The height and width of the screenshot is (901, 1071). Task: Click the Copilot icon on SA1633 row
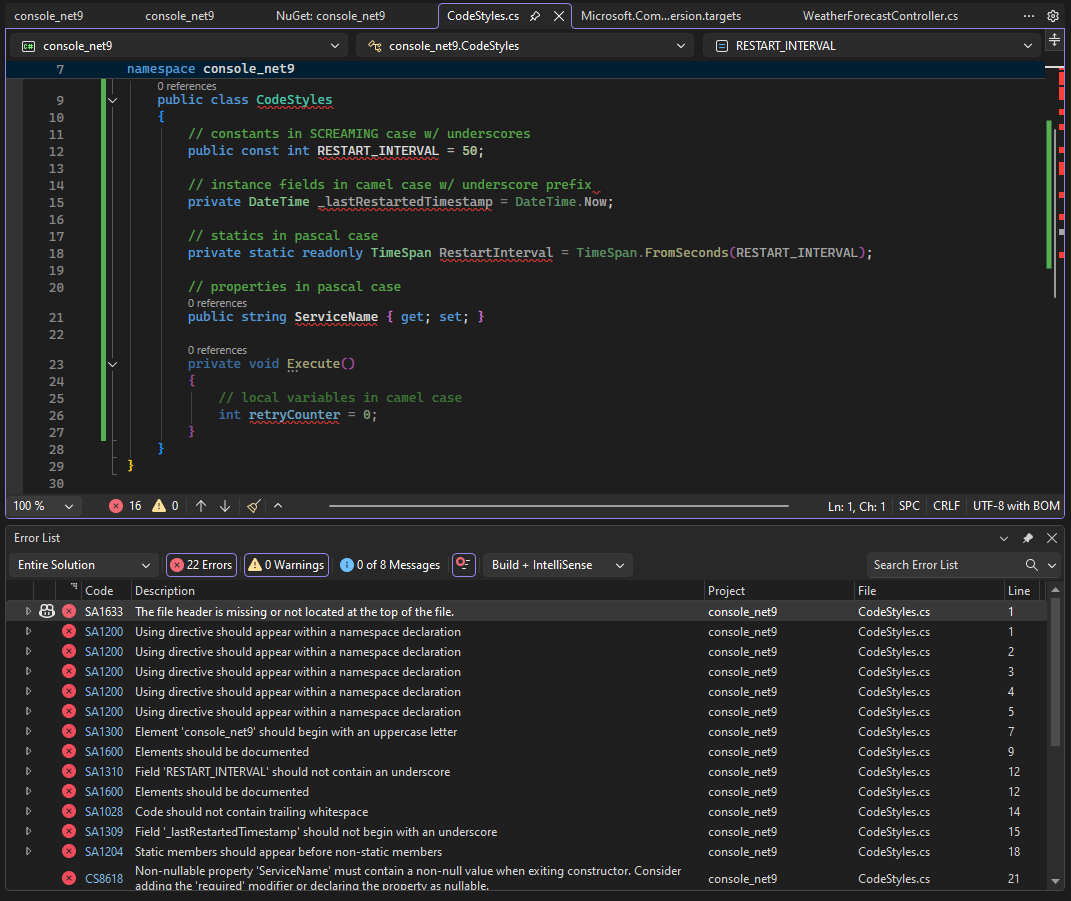(46, 611)
